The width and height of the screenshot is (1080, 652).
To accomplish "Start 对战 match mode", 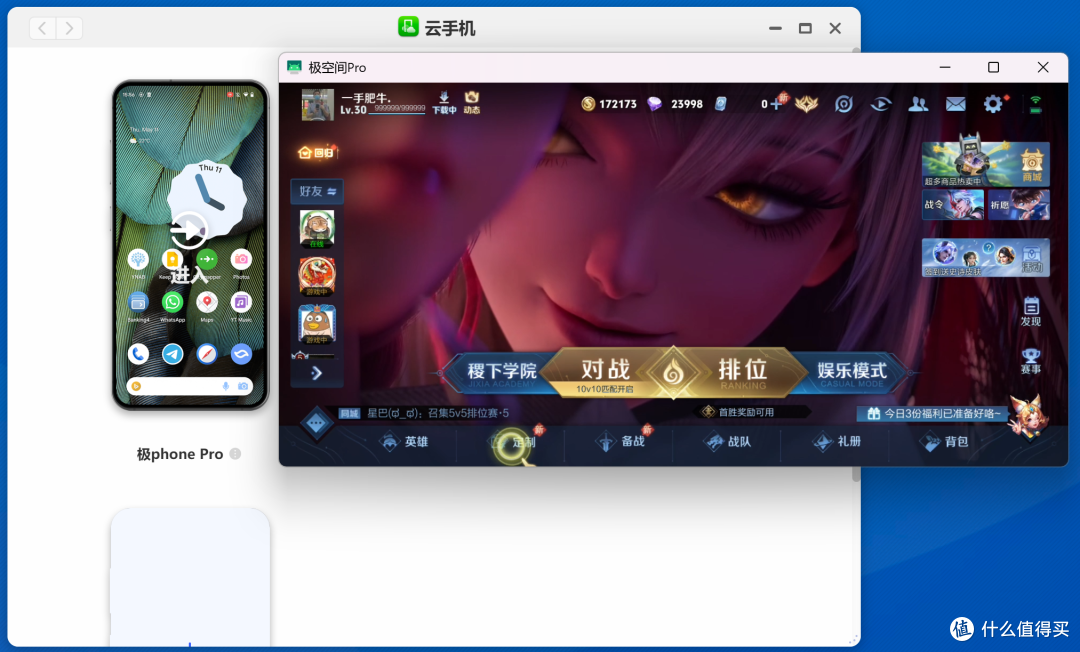I will [605, 372].
